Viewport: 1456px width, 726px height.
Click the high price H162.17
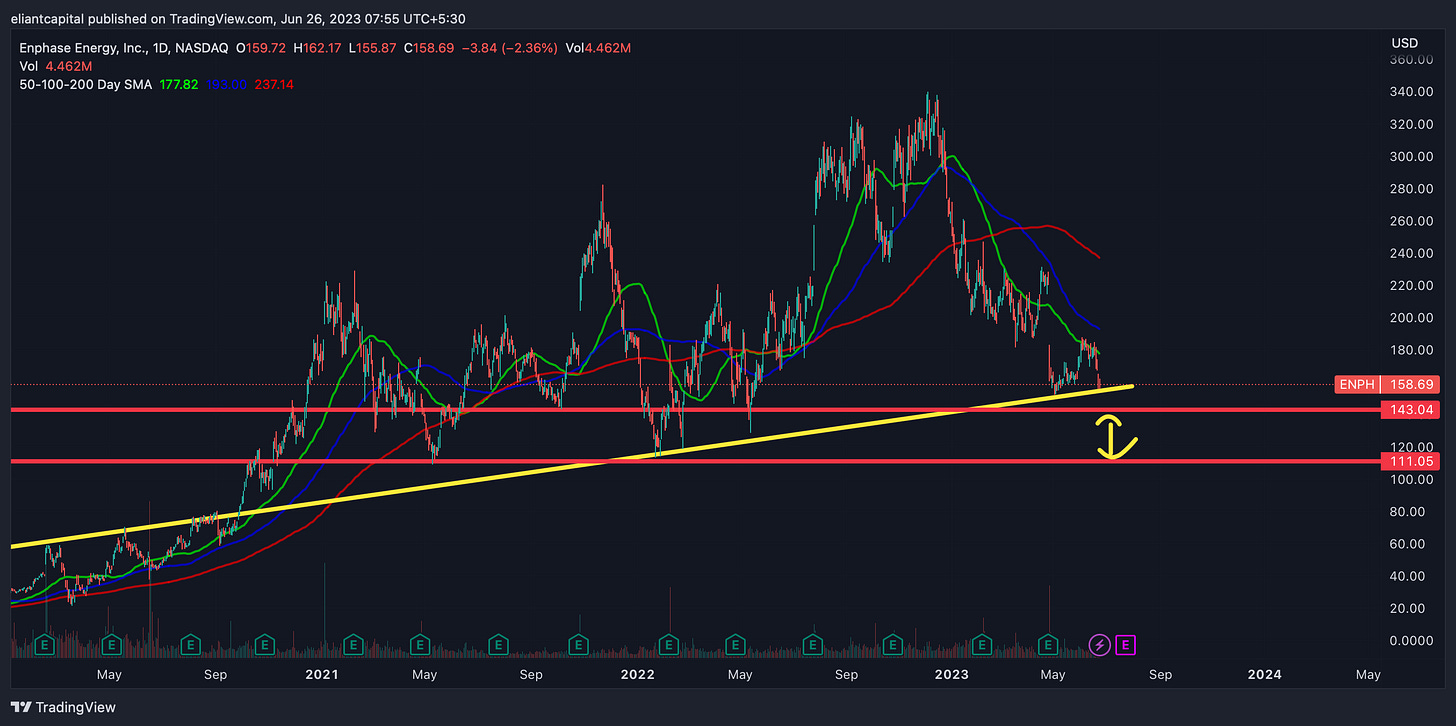tap(318, 47)
